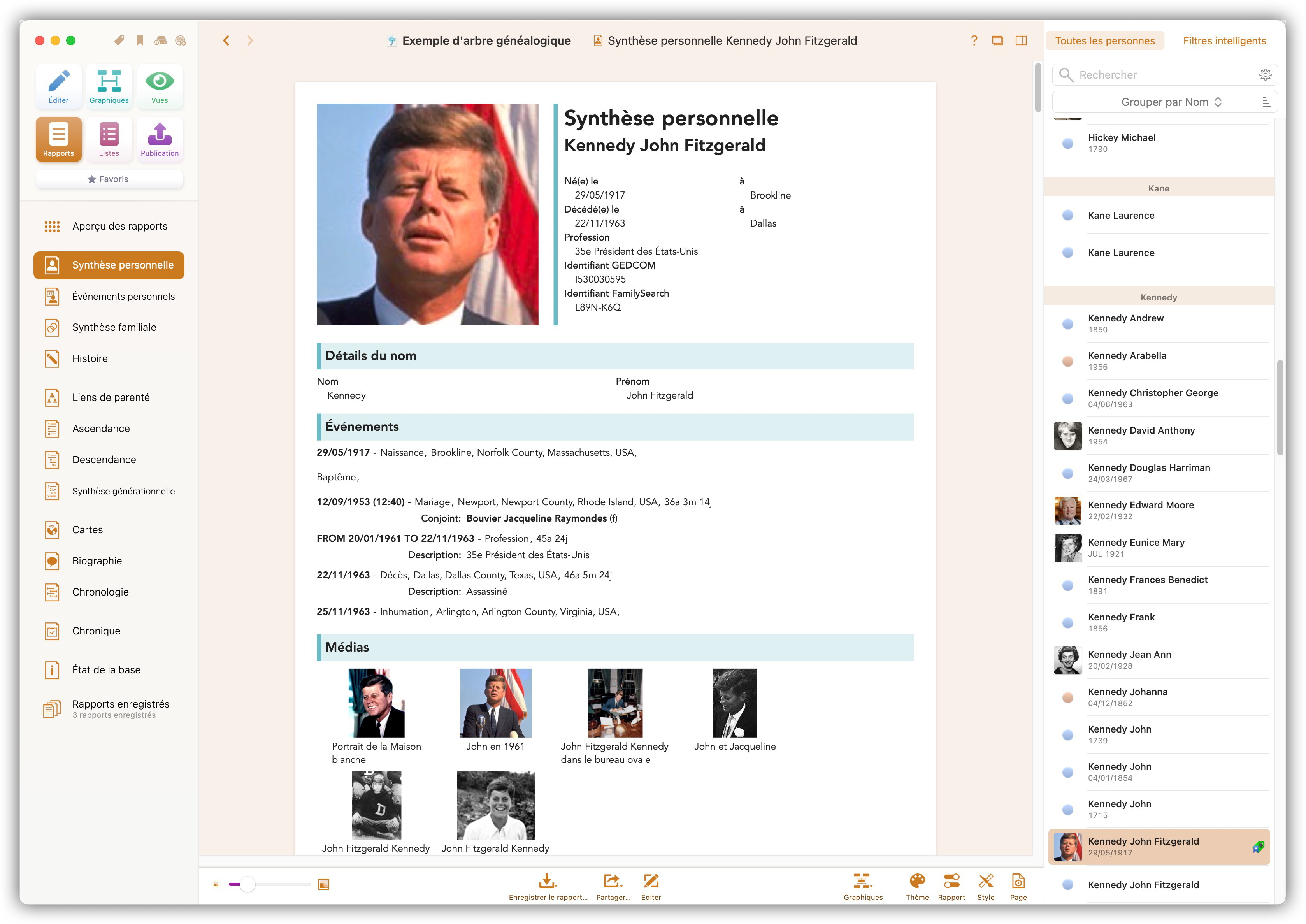Image resolution: width=1306 pixels, height=924 pixels.
Task: Open the John et Jacqueline thumbnail
Action: (734, 703)
